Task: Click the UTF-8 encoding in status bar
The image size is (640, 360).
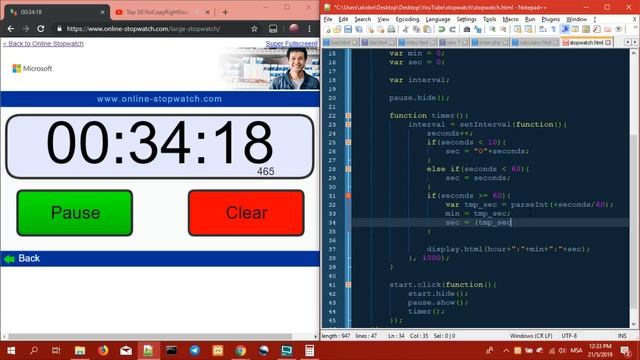Action: coord(569,336)
